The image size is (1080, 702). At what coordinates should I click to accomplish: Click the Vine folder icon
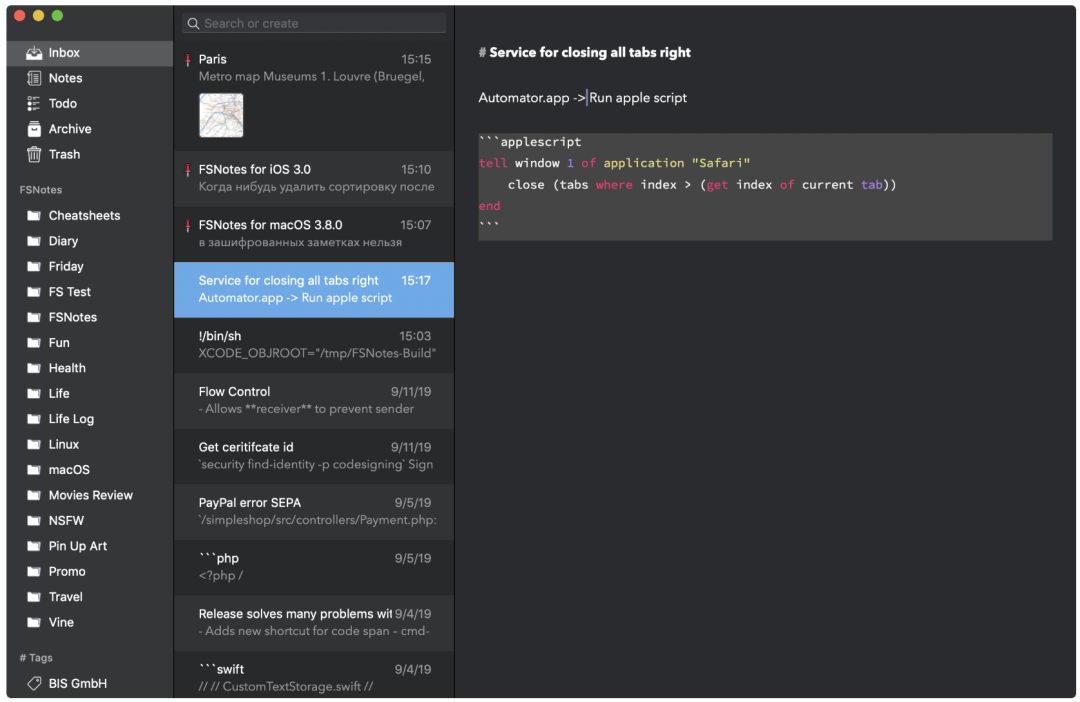(x=34, y=623)
